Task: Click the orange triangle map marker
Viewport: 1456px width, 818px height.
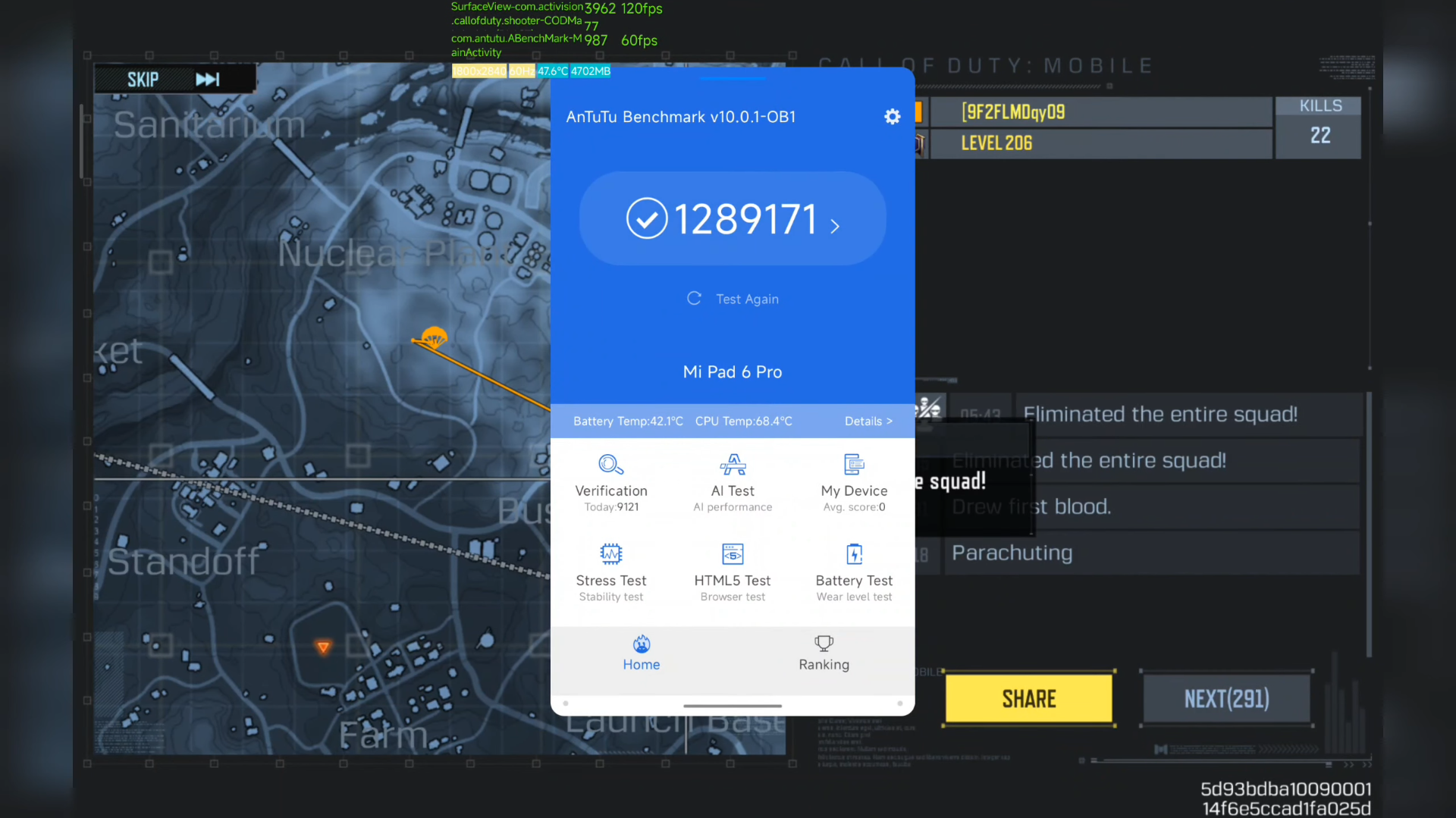Action: tap(323, 647)
